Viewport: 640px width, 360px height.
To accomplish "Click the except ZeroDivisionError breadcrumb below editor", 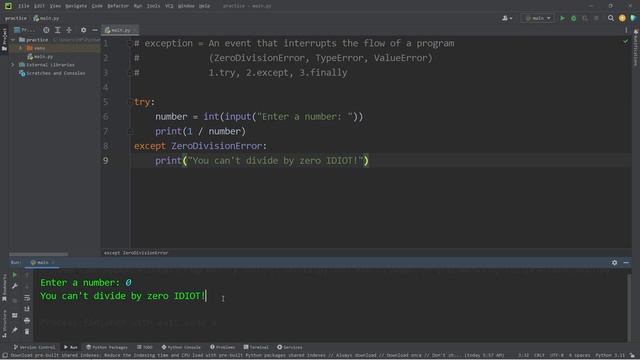I will (136, 253).
